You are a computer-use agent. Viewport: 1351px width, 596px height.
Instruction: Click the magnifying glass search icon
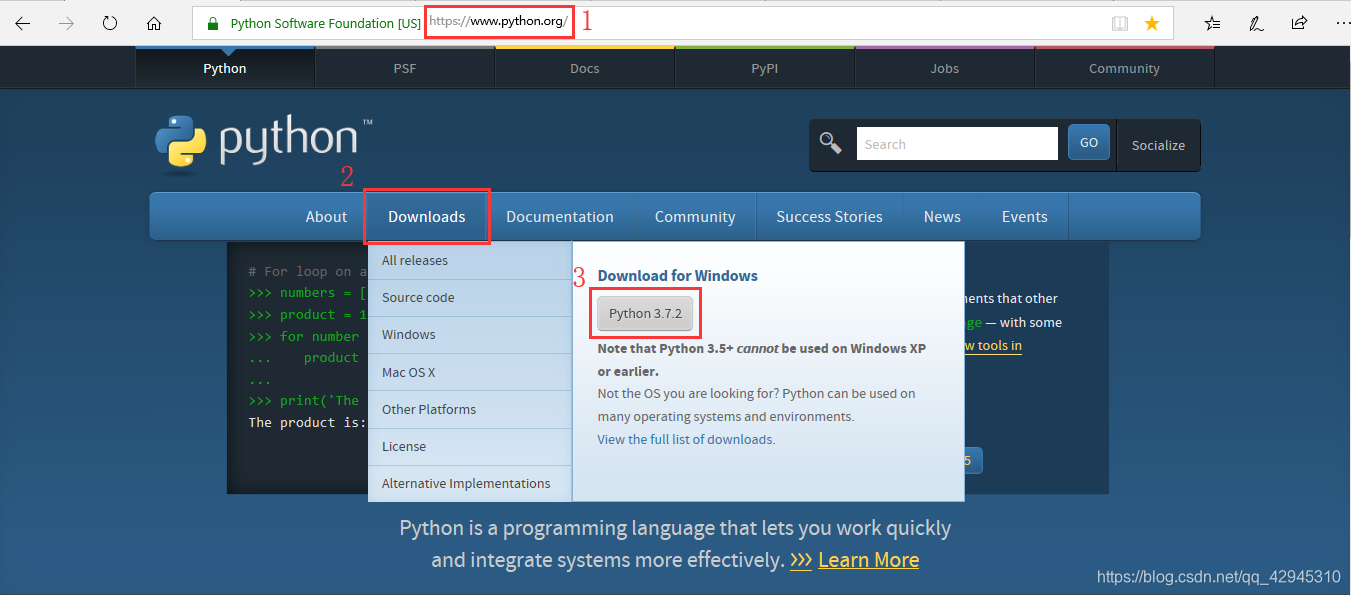pyautogui.click(x=830, y=143)
